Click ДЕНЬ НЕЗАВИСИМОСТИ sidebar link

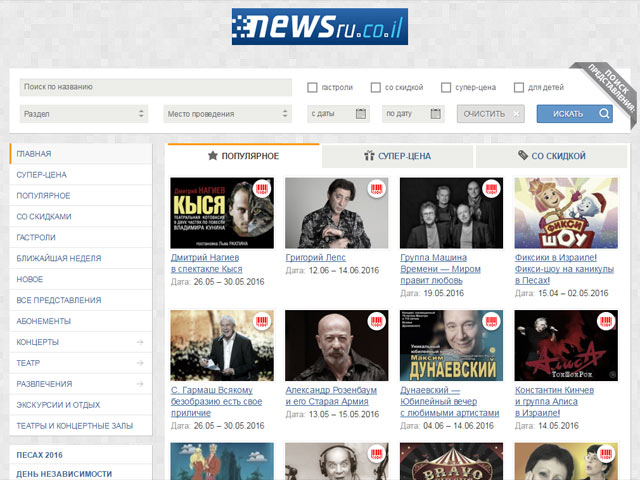(64, 474)
